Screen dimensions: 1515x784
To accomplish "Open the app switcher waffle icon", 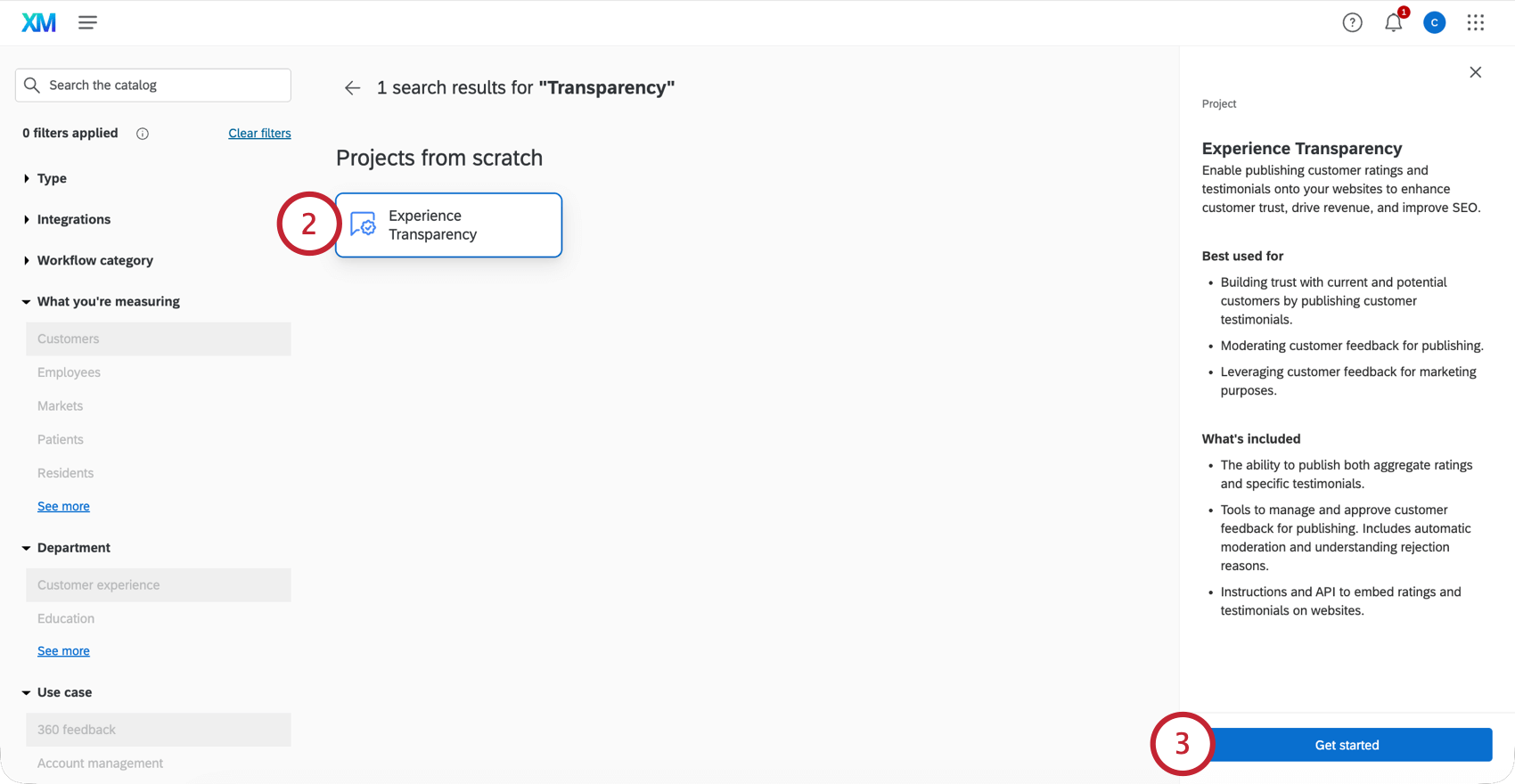I will click(x=1476, y=22).
